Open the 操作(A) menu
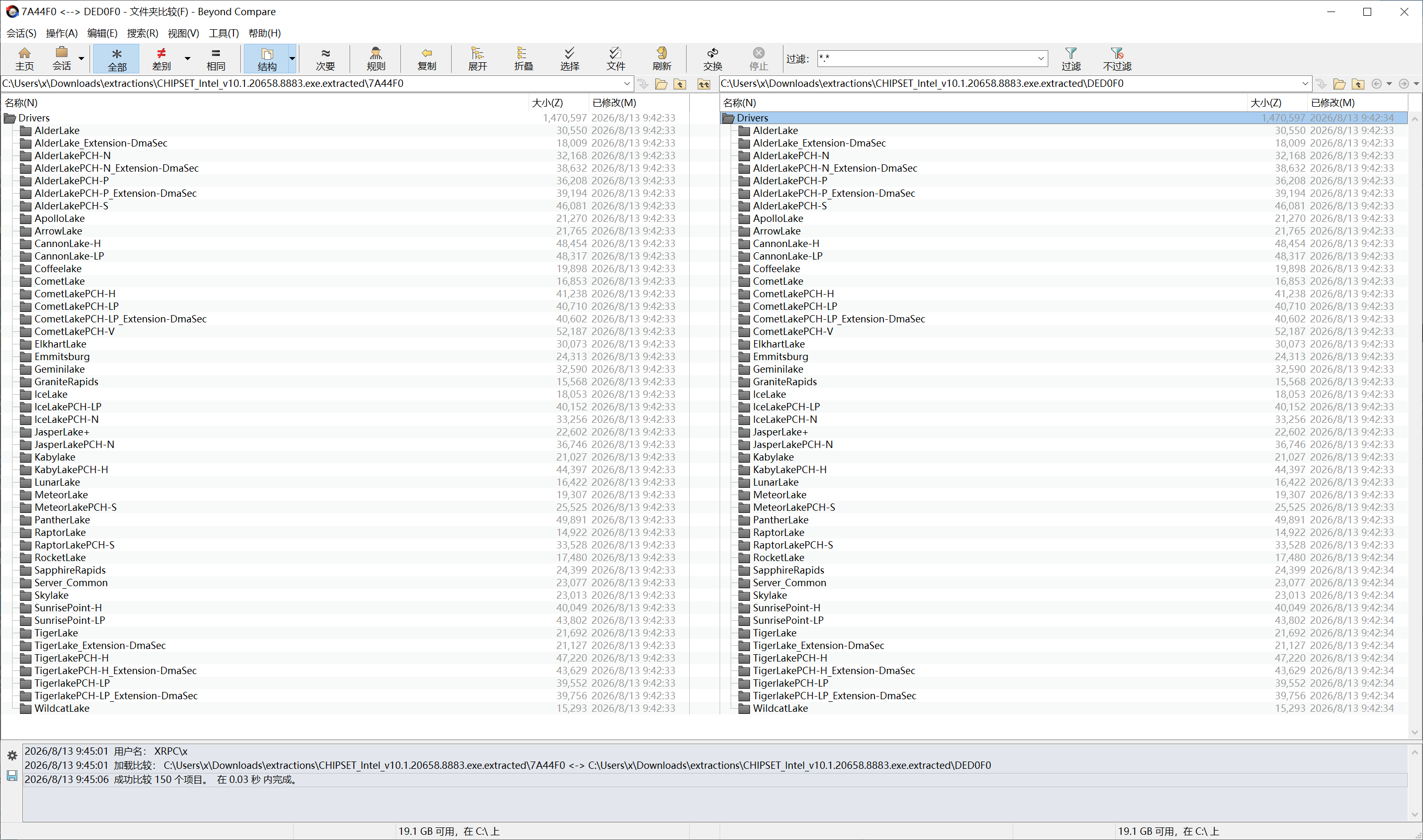1423x840 pixels. coord(62,33)
